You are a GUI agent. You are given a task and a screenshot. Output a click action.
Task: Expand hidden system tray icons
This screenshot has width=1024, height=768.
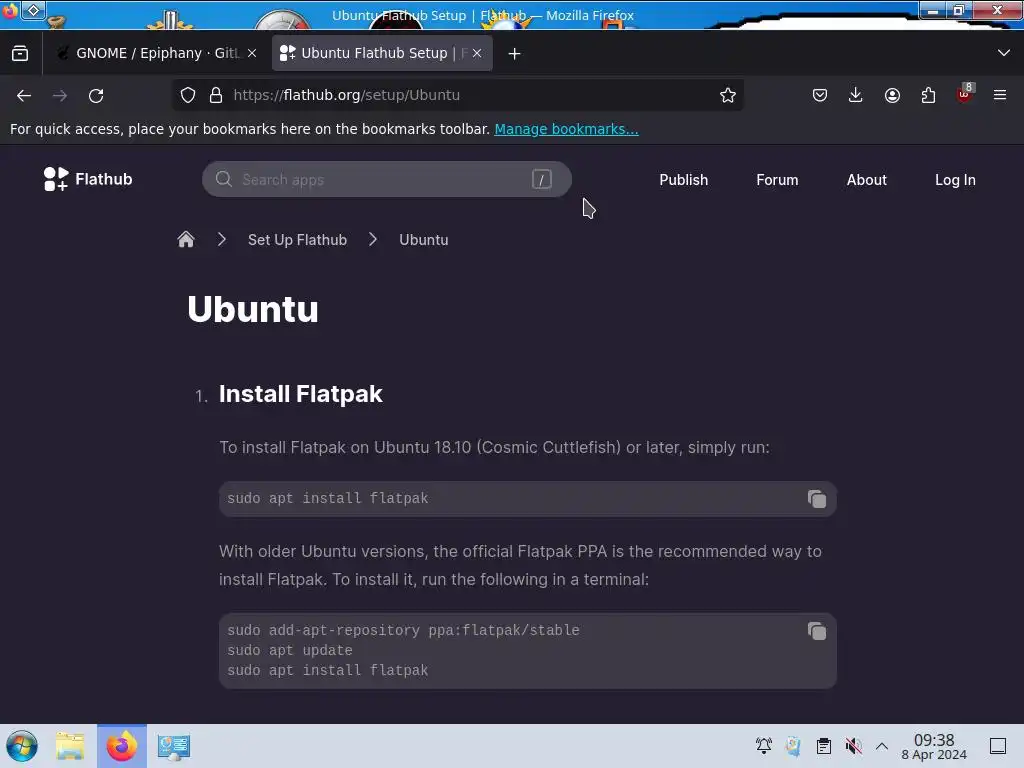point(882,746)
